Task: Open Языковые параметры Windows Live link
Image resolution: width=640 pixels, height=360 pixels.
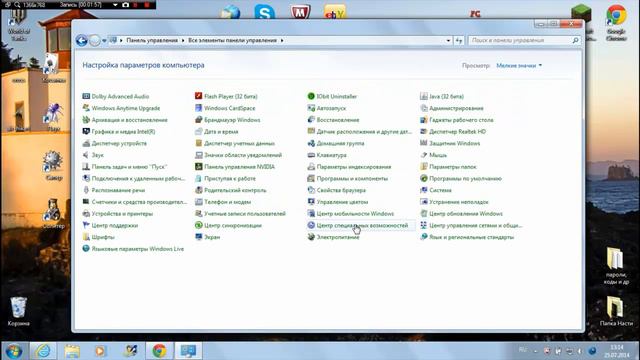Action: point(138,249)
